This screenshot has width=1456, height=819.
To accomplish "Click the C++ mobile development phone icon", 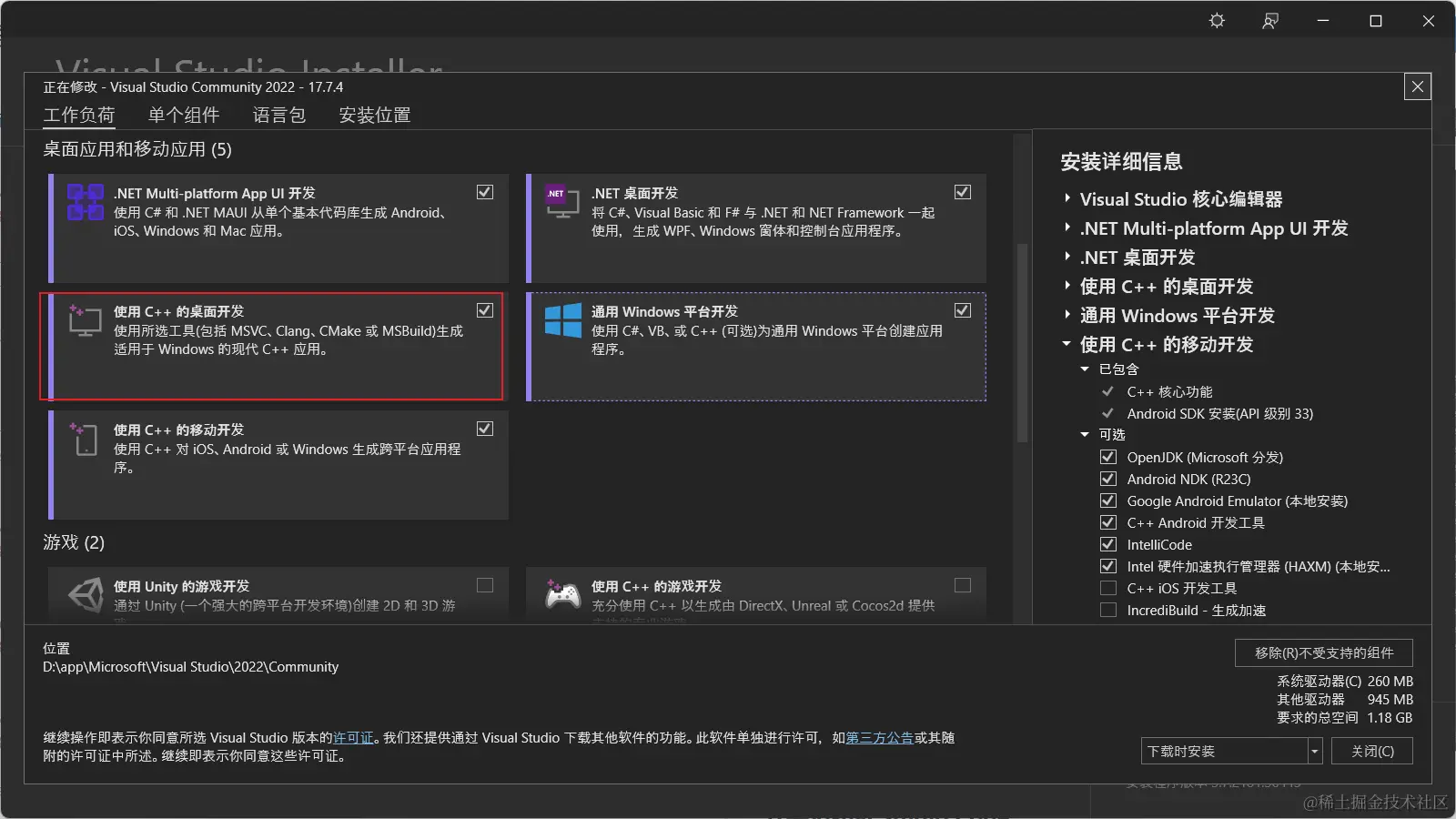I will [x=85, y=439].
